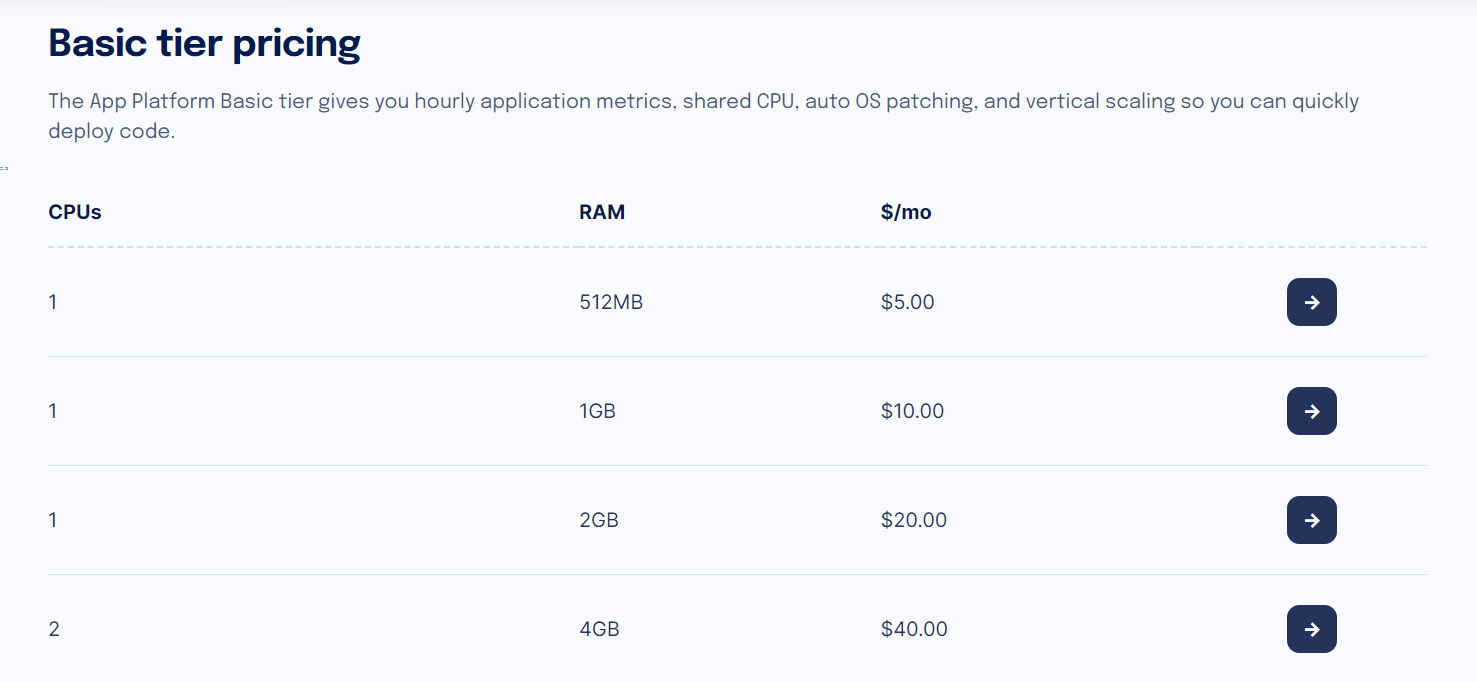Click the $/mo column header
The image size is (1477, 682).
pos(906,212)
